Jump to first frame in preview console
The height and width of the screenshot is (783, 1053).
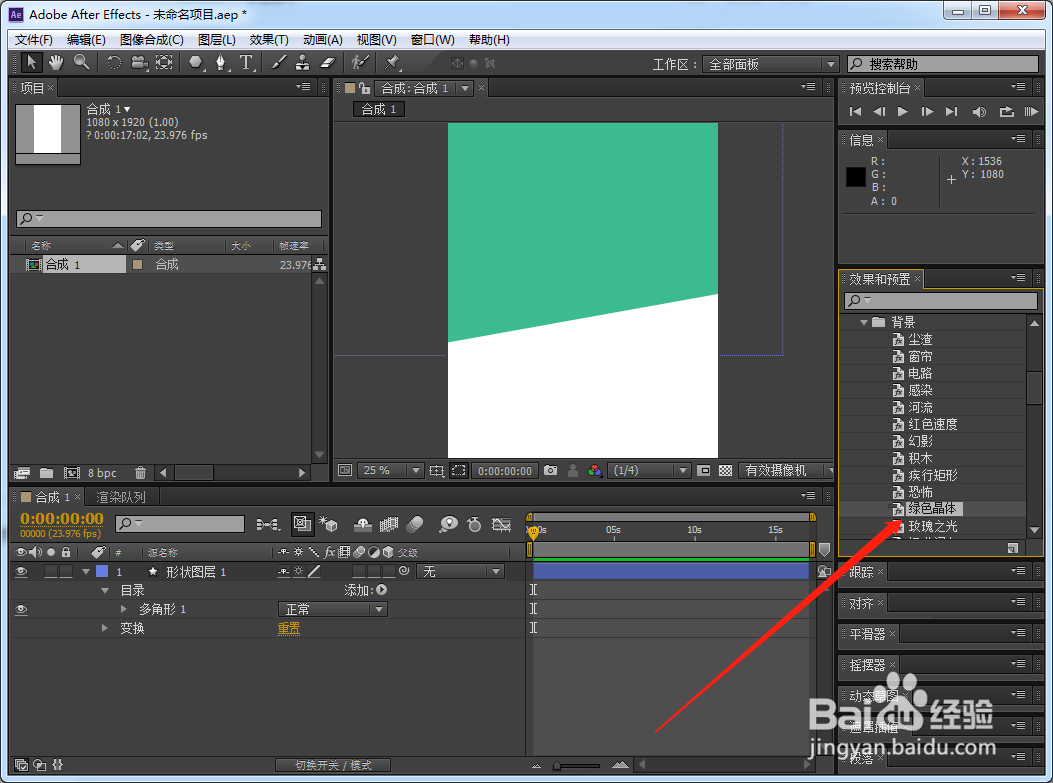tap(855, 111)
